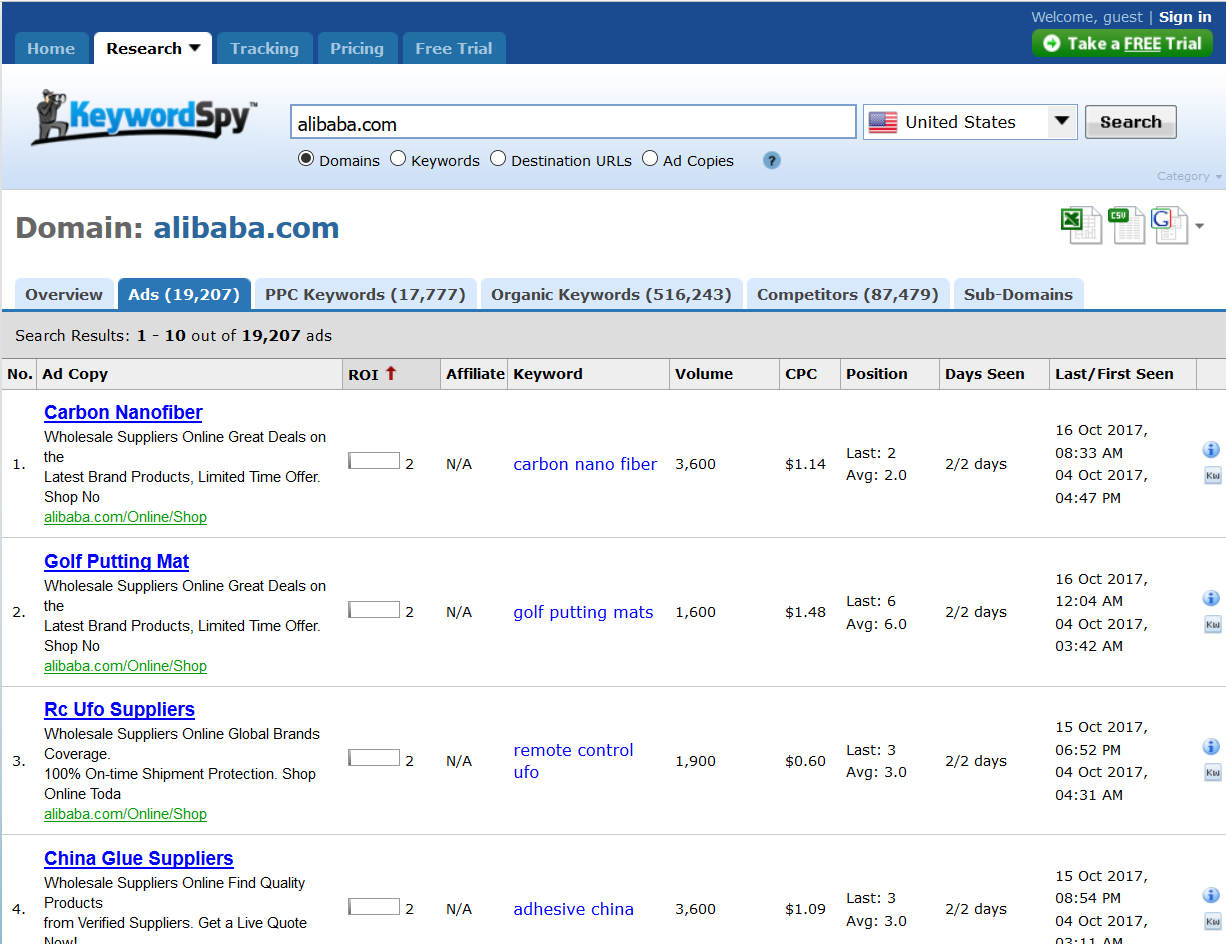Open the United States country dropdown
Viewport: 1226px width, 944px height.
coord(969,122)
